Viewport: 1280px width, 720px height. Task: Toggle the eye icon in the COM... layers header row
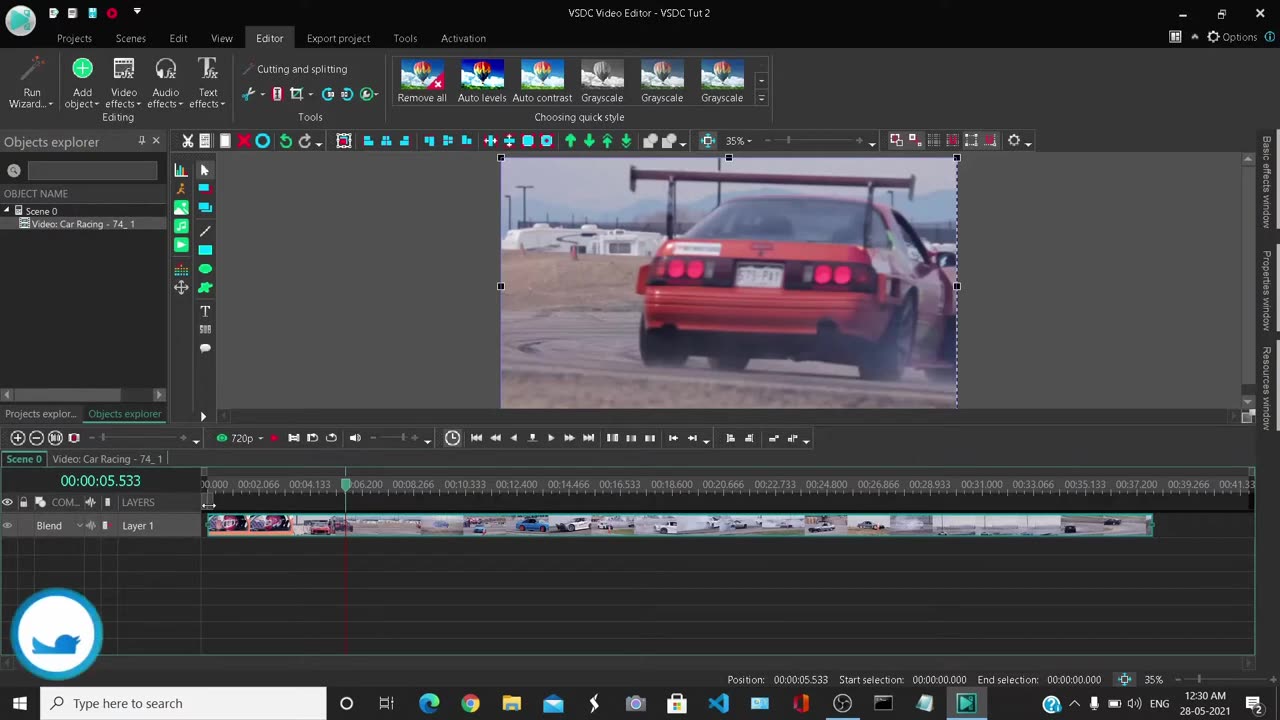(x=8, y=502)
